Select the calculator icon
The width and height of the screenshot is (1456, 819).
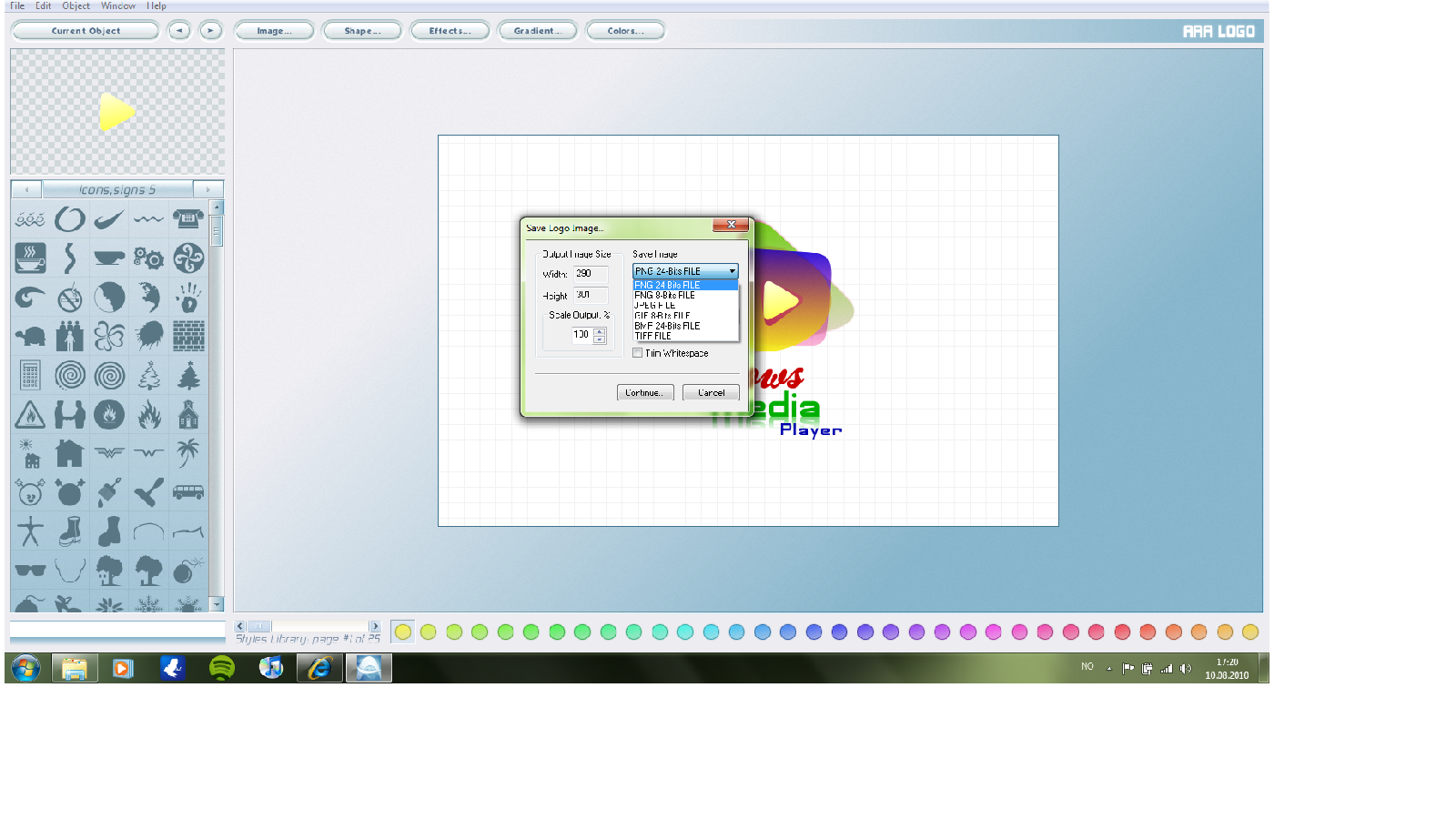click(30, 376)
